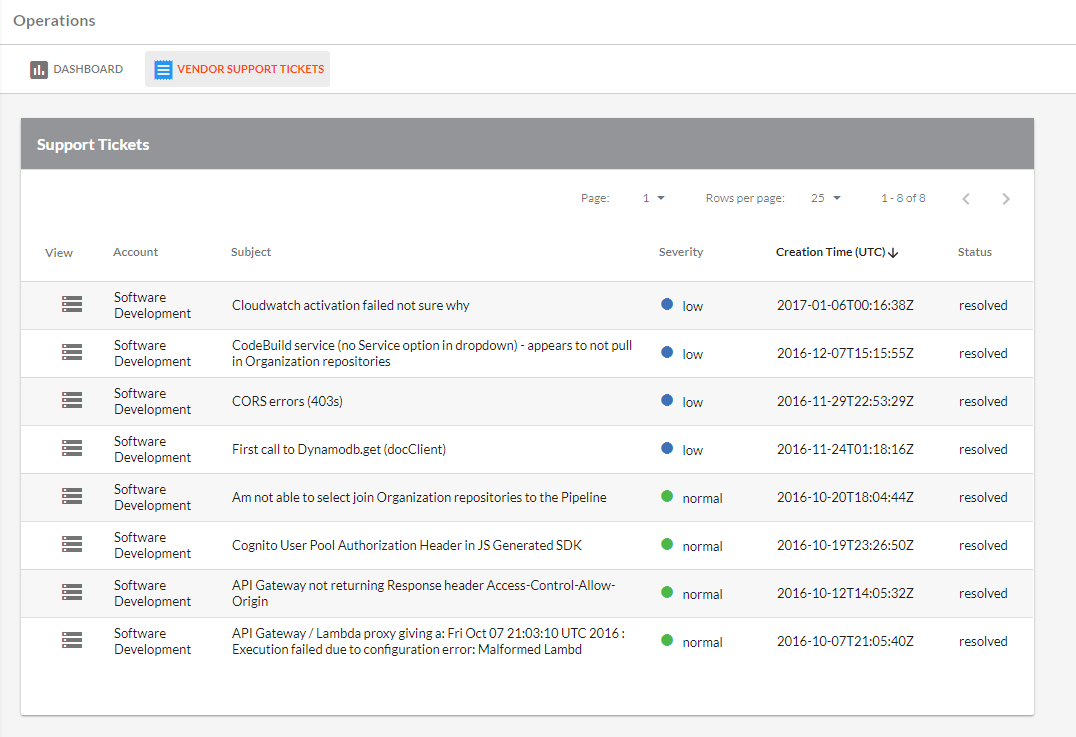Screen dimensions: 1076x737
Task: Open view icon for Access-Control-Allow-Origin ticket
Action: 72,592
